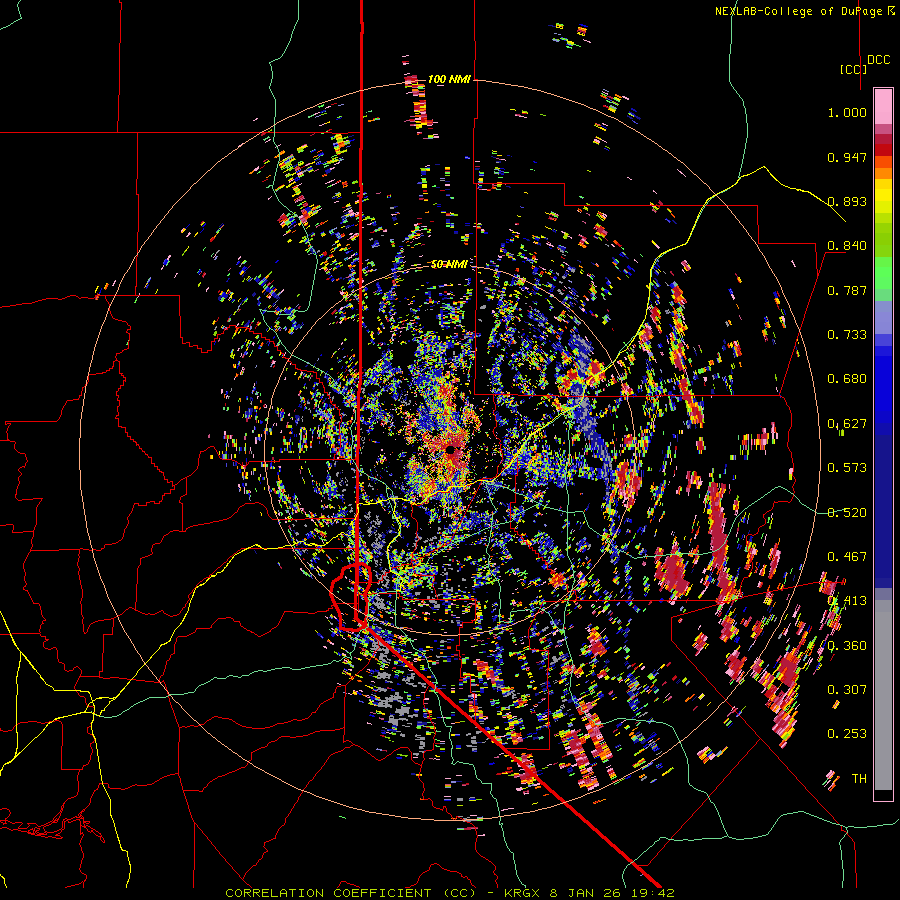
Task: Click the KRGX 8 JAN 26 19:42 timestamp
Action: [589, 893]
